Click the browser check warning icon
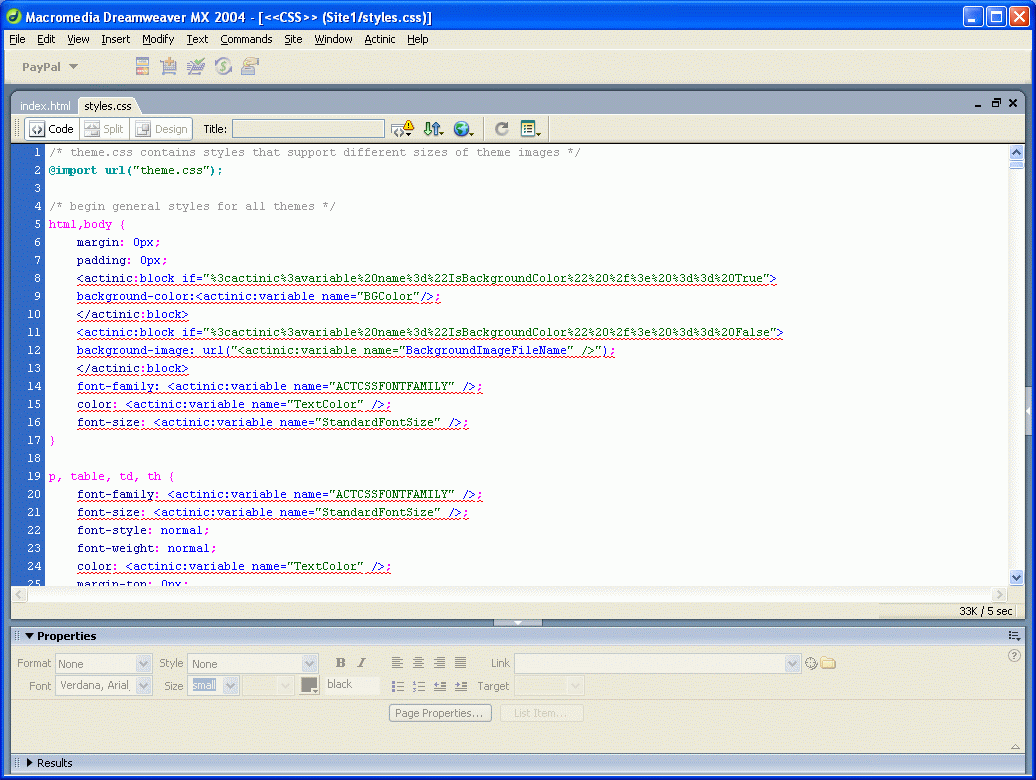 [x=402, y=129]
